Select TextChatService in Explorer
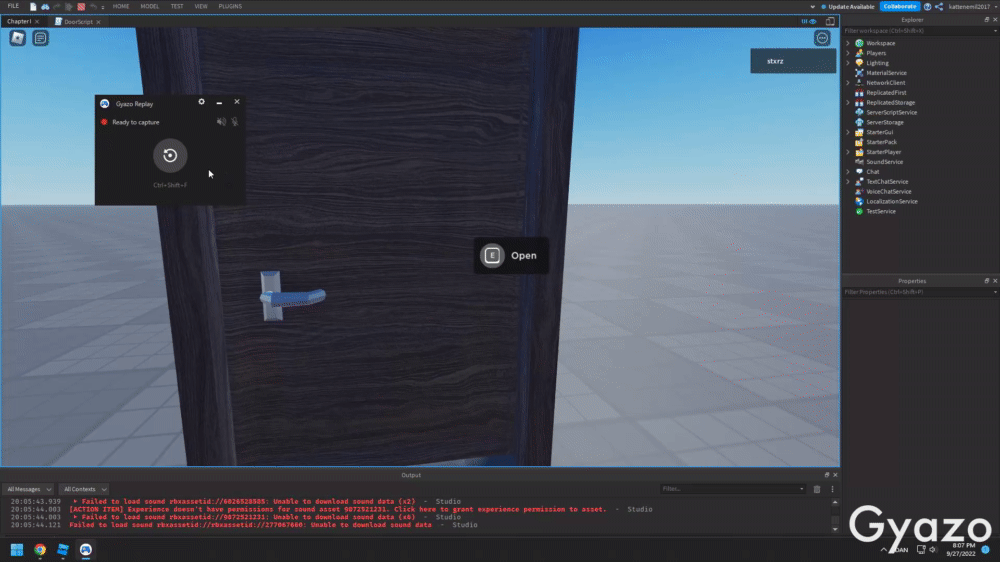 [x=886, y=182]
